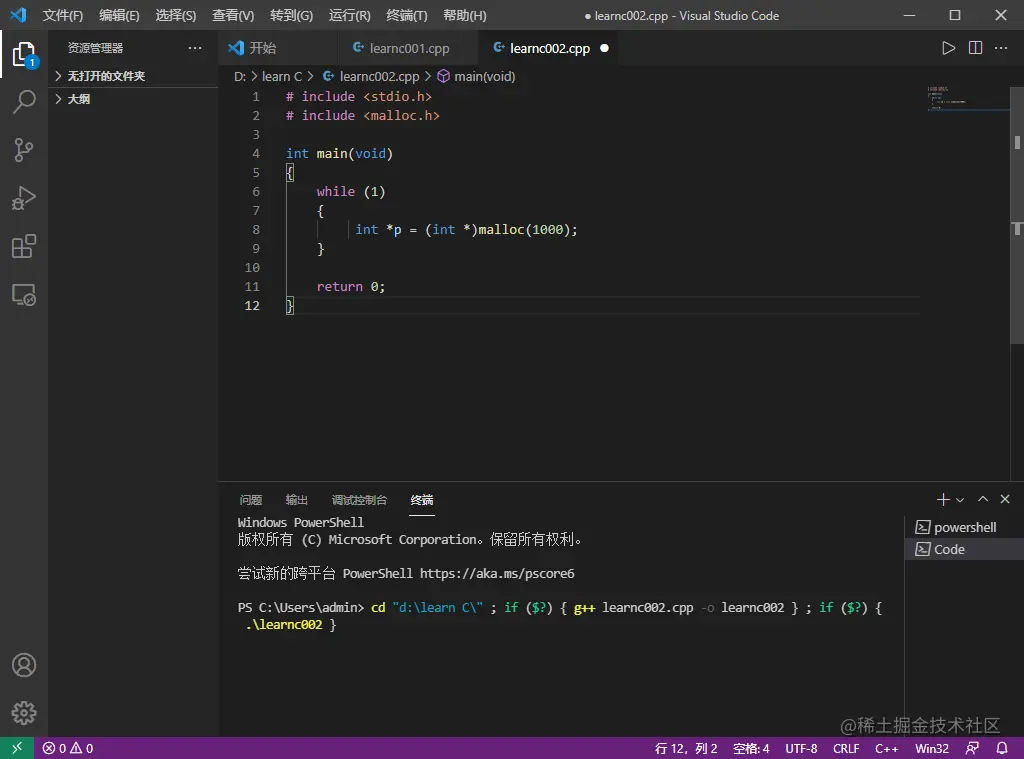The height and width of the screenshot is (759, 1024).
Task: Open the notifications bell icon
Action: (1002, 748)
